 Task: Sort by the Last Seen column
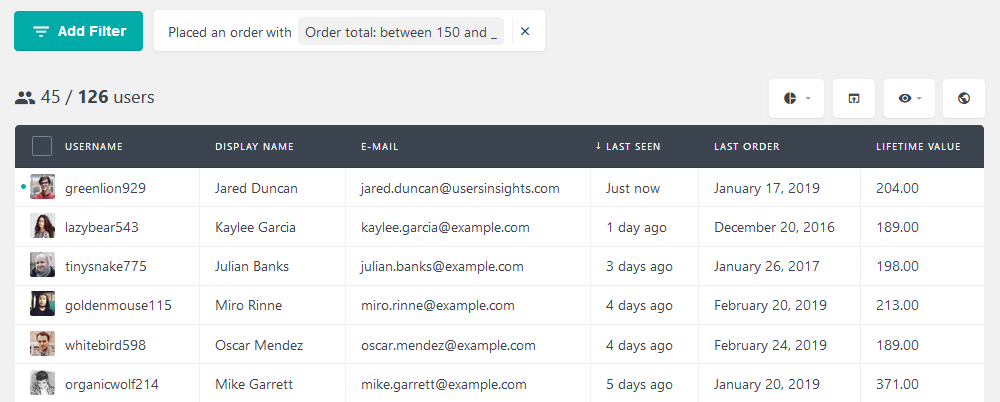coord(632,147)
